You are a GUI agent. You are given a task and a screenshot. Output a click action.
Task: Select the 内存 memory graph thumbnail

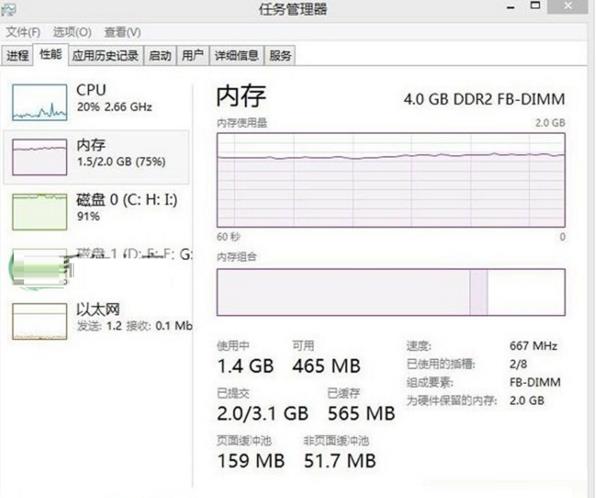pyautogui.click(x=40, y=157)
